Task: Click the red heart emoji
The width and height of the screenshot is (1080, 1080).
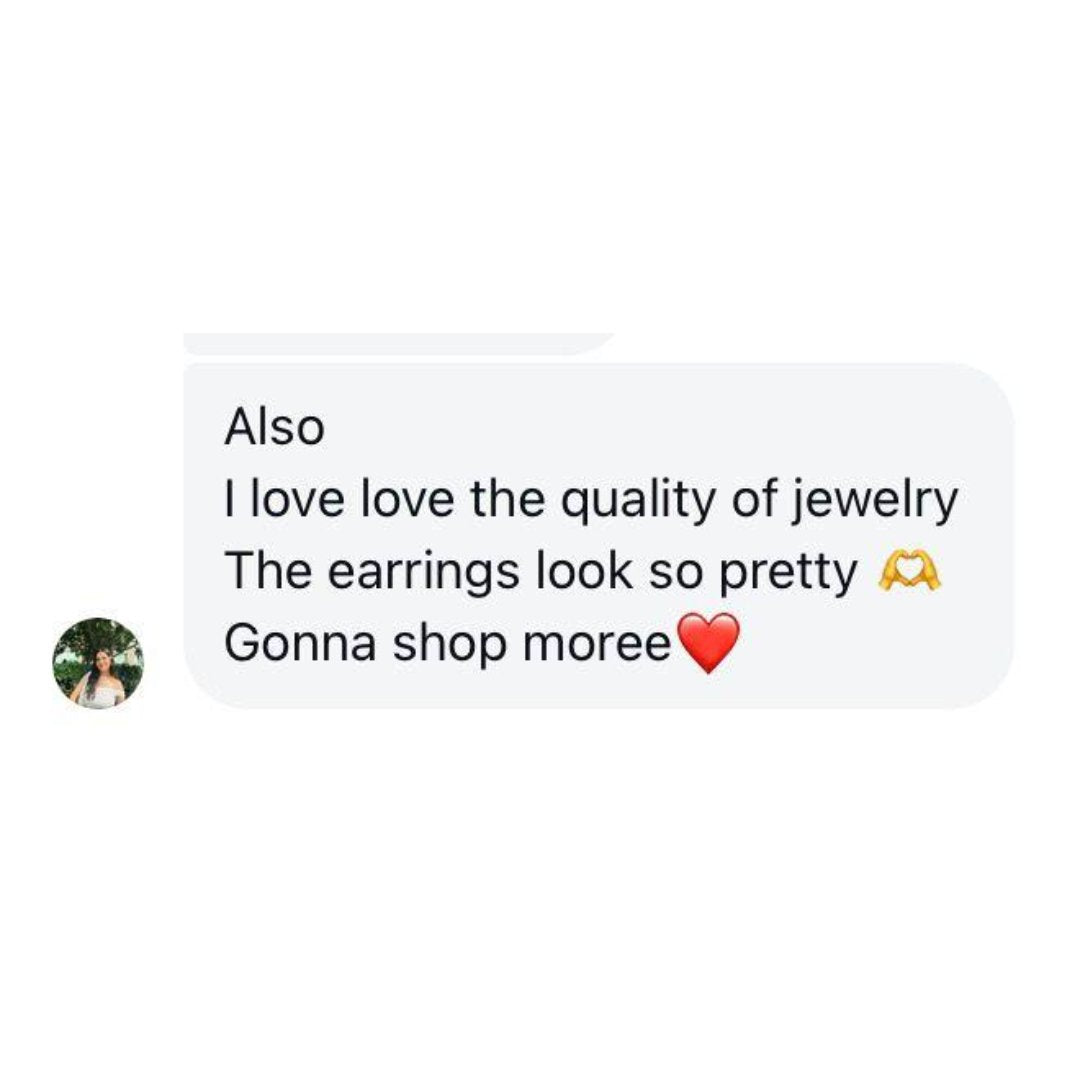Action: point(709,643)
